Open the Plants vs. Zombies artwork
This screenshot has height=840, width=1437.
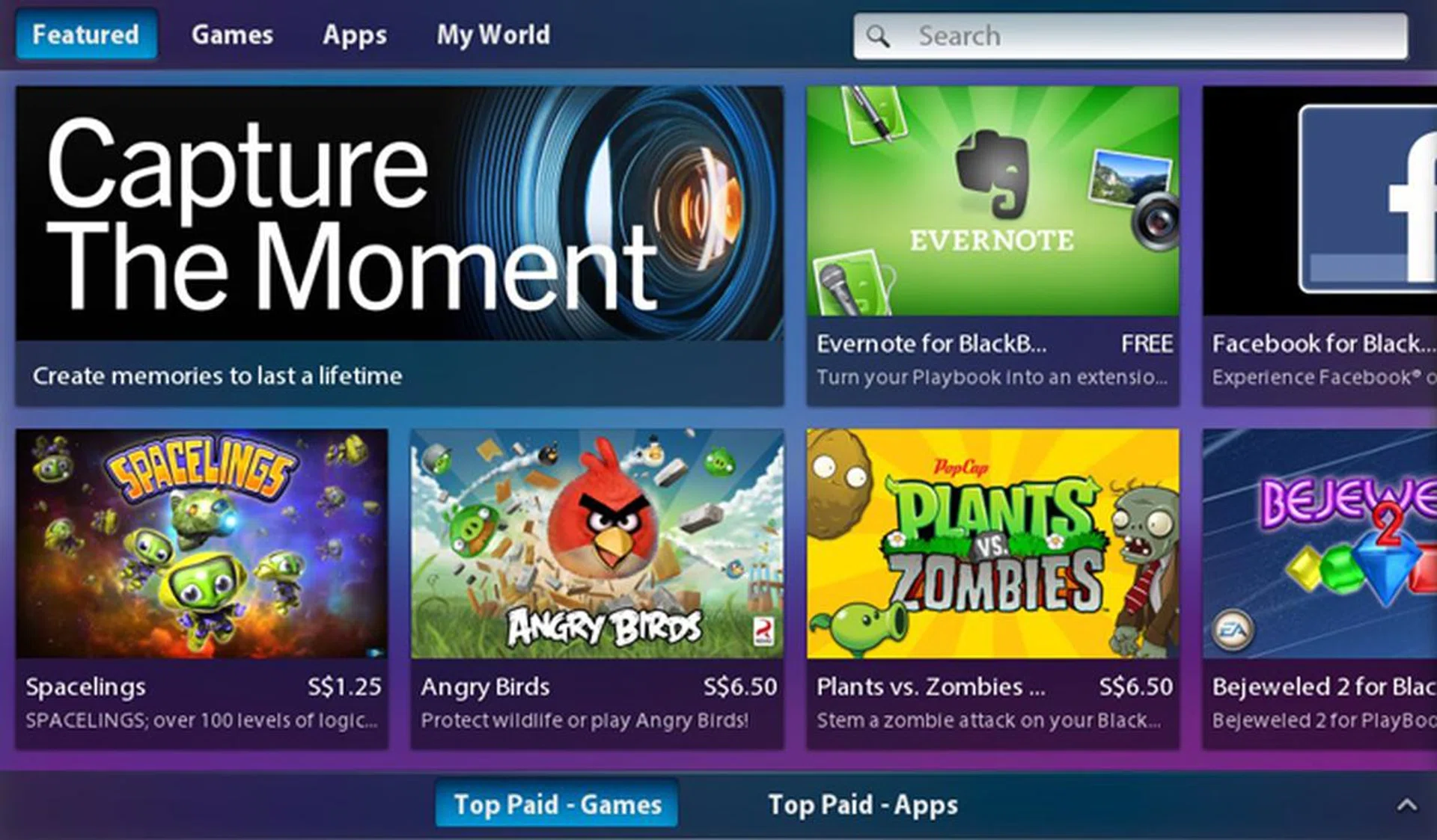point(992,543)
